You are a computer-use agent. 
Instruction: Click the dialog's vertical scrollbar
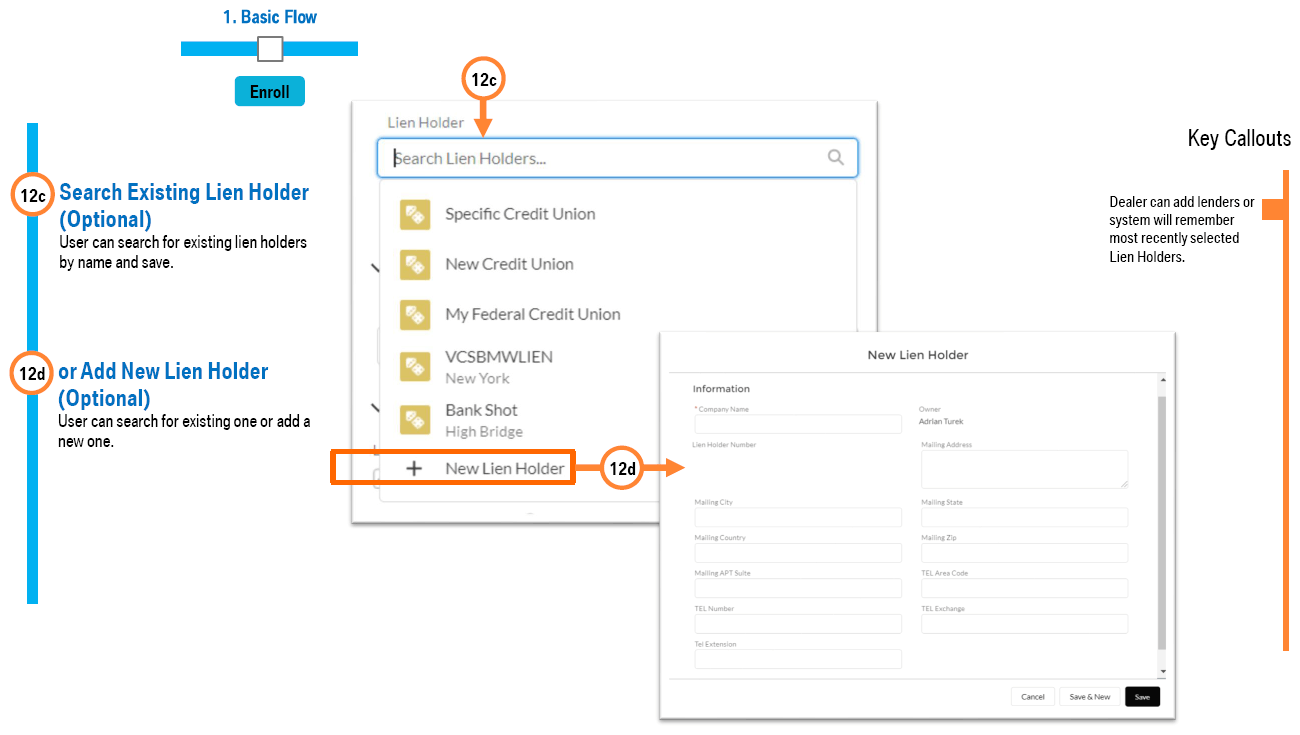[1162, 520]
